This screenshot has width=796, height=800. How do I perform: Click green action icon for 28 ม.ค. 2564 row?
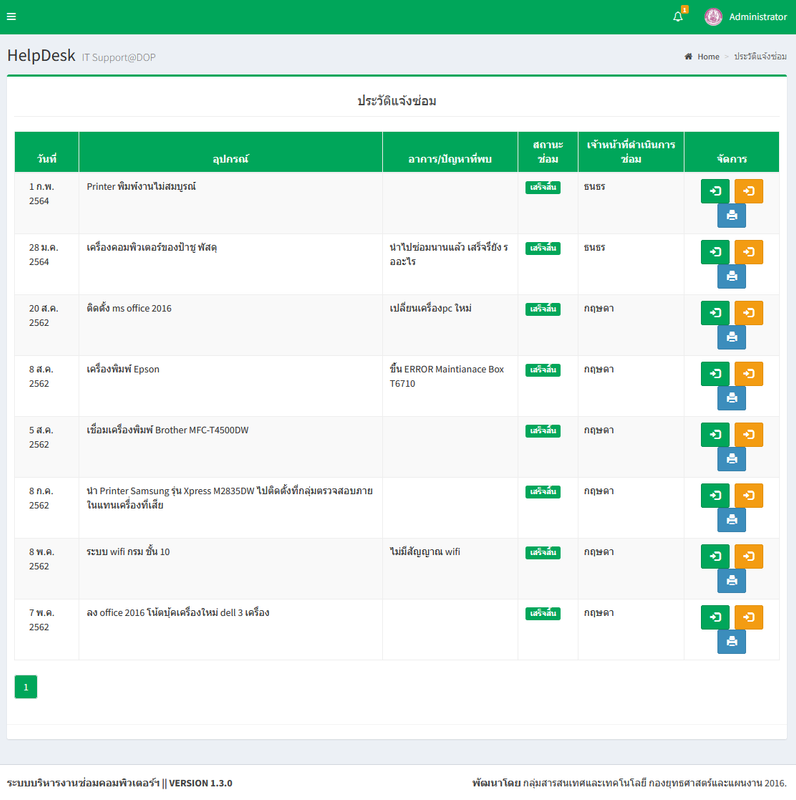click(x=715, y=252)
